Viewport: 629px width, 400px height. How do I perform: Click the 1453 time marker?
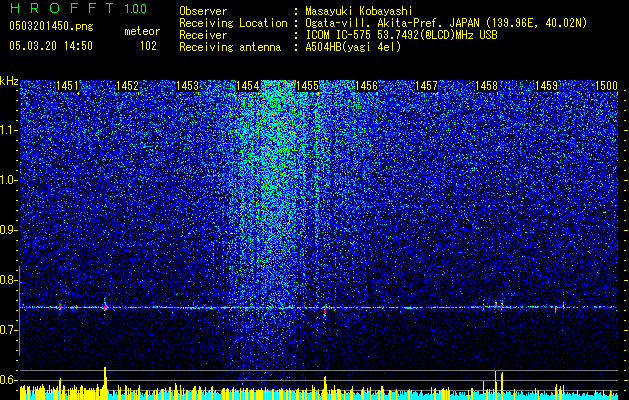(x=187, y=85)
